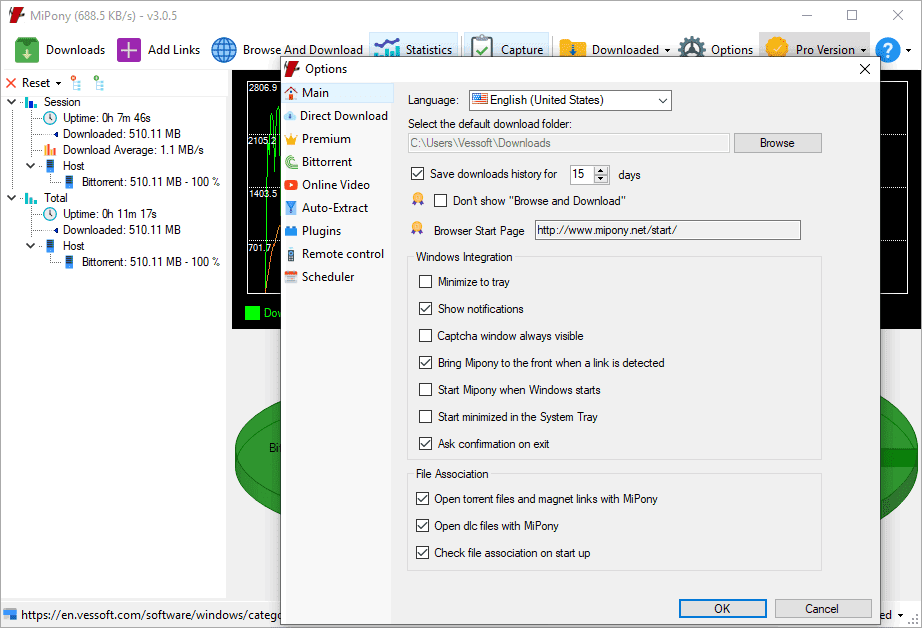The image size is (922, 628).
Task: Click the Download Average bar chart icon
Action: tap(51, 150)
